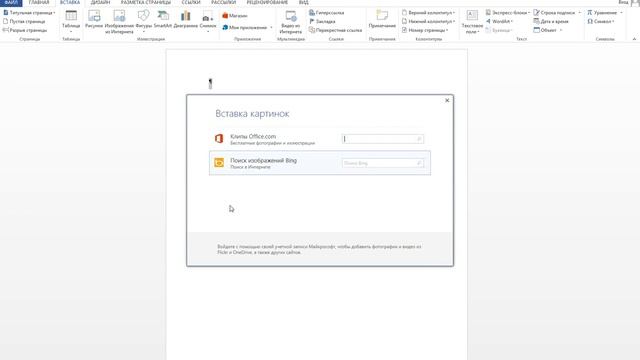Screen dimensions: 640x360
Task: Click the Рисунки (Pictures) icon
Action: 94,19
